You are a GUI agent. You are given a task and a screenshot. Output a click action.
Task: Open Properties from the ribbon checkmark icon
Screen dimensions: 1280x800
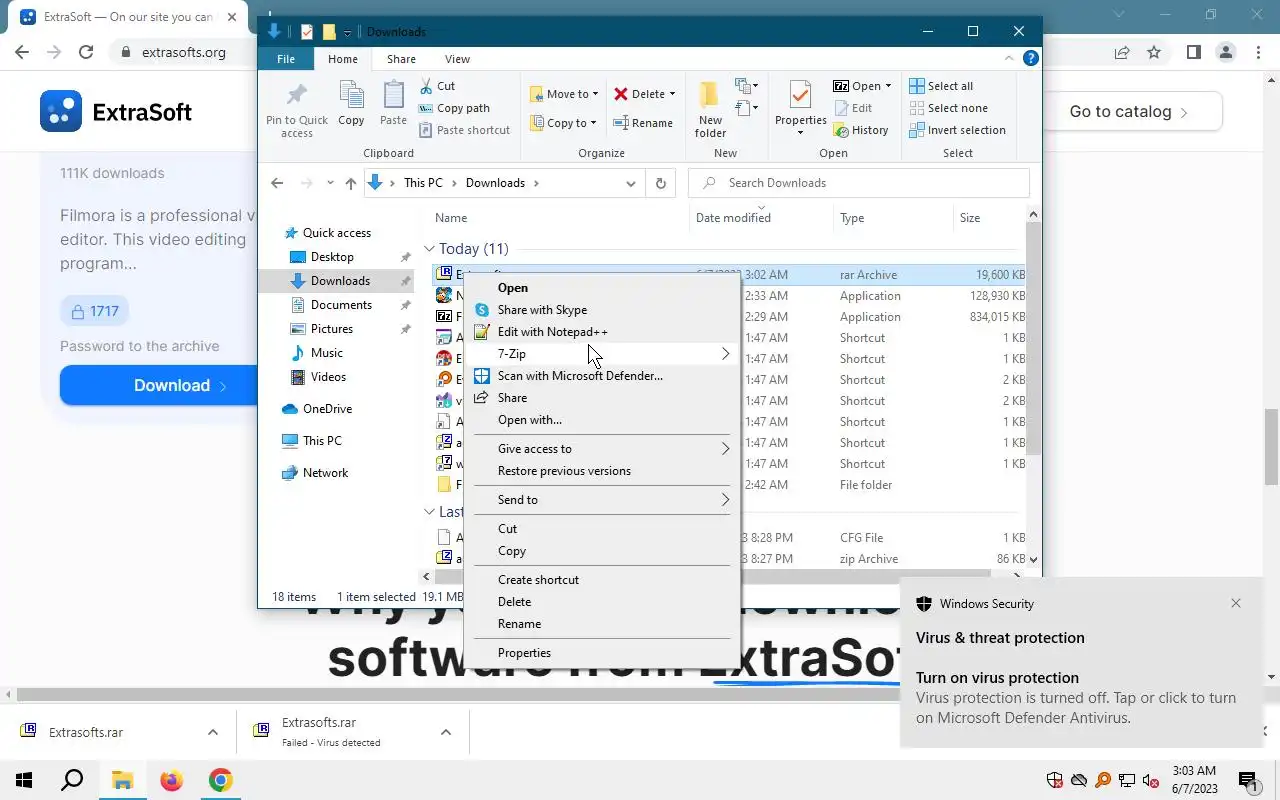pyautogui.click(x=800, y=96)
